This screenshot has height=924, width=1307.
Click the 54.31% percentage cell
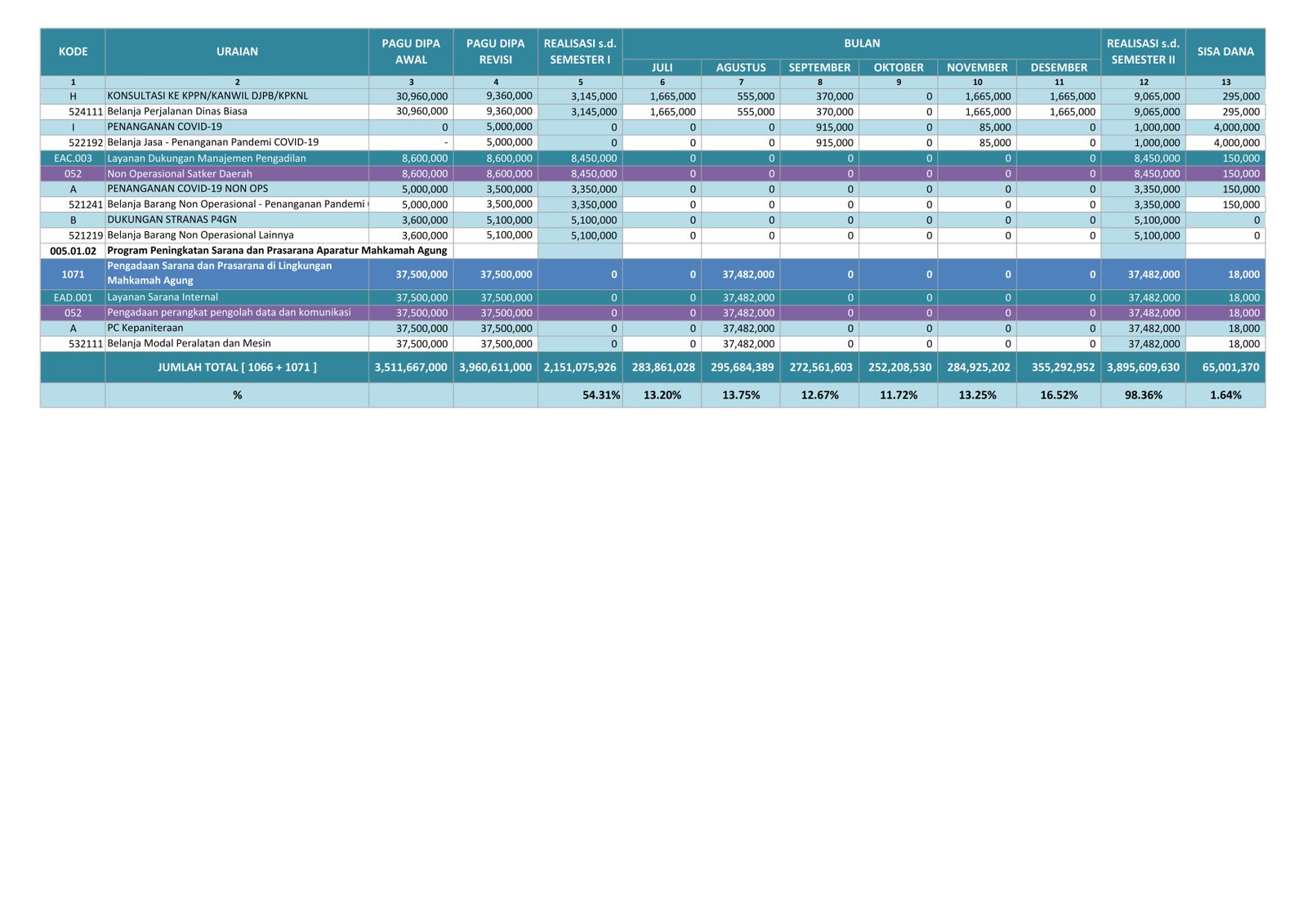click(580, 395)
